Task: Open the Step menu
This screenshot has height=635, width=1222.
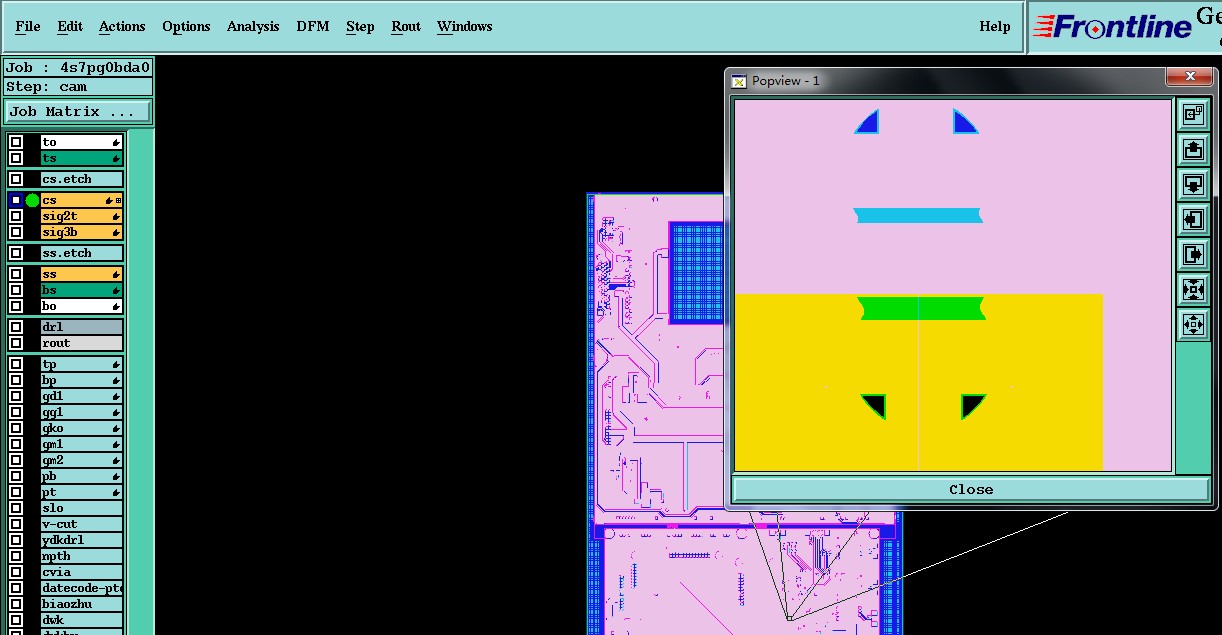Action: pyautogui.click(x=360, y=26)
